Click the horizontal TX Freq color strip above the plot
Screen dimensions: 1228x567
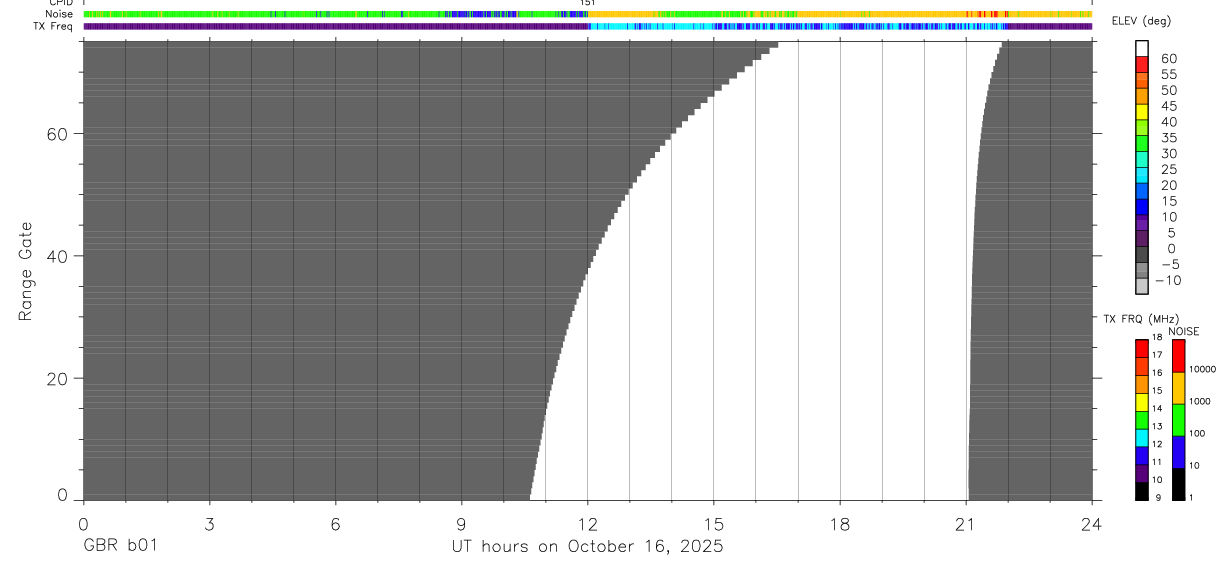[587, 26]
